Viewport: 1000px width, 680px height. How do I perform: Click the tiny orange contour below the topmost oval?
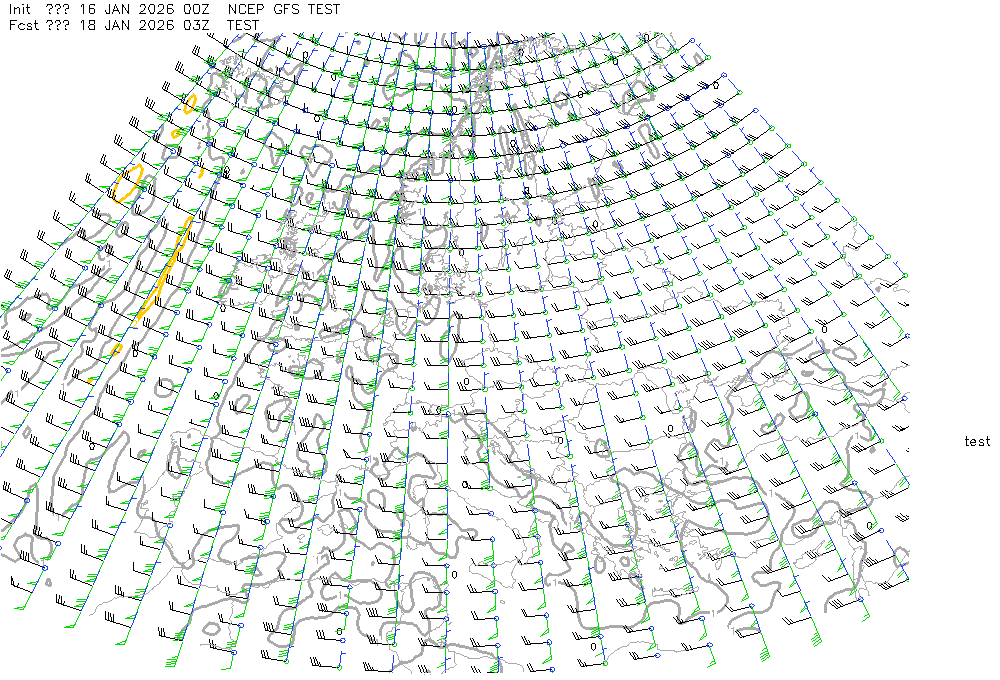[x=177, y=132]
